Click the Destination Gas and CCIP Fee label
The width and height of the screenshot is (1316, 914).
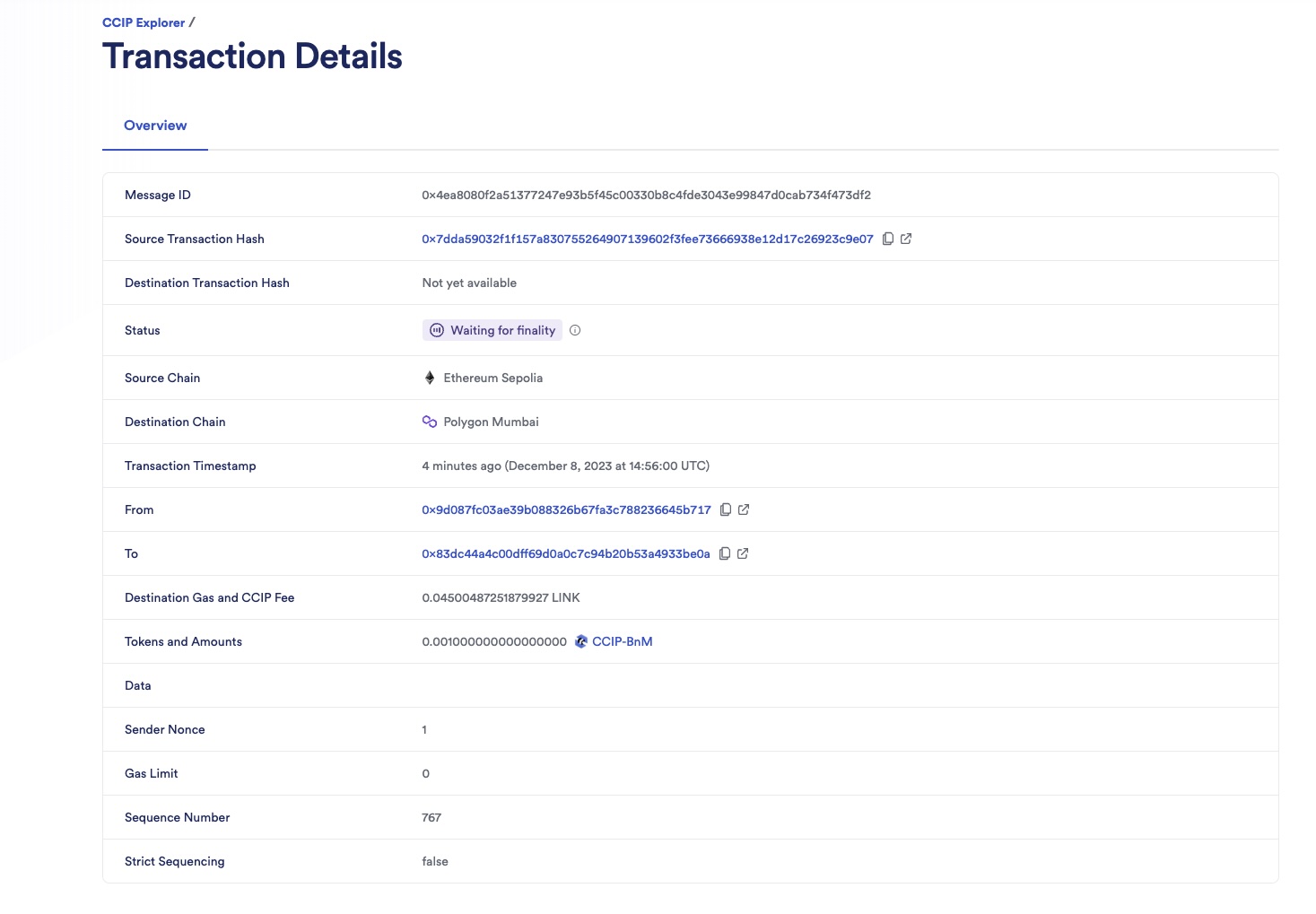210,597
